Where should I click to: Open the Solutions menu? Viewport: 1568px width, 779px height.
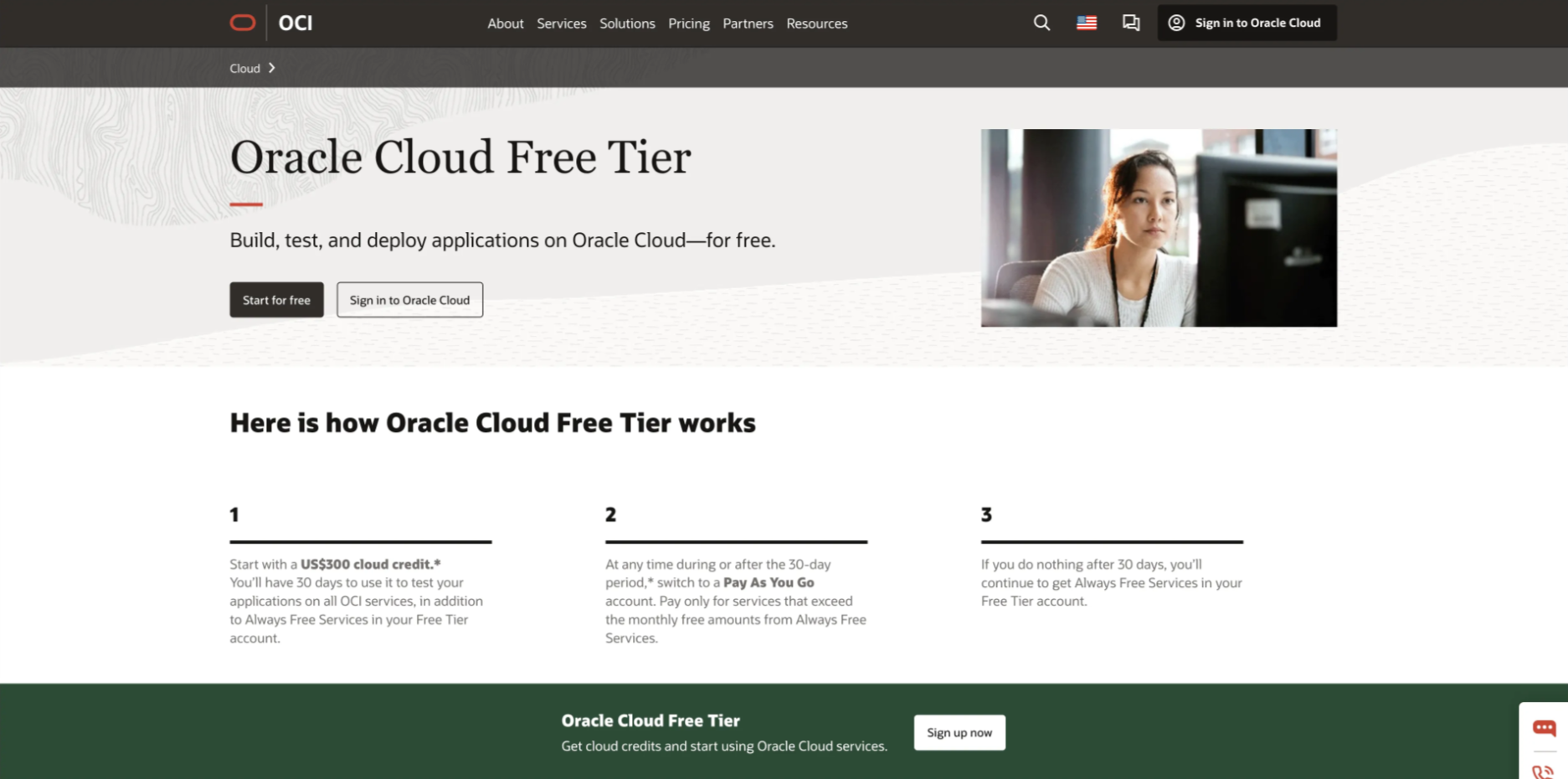click(x=627, y=23)
